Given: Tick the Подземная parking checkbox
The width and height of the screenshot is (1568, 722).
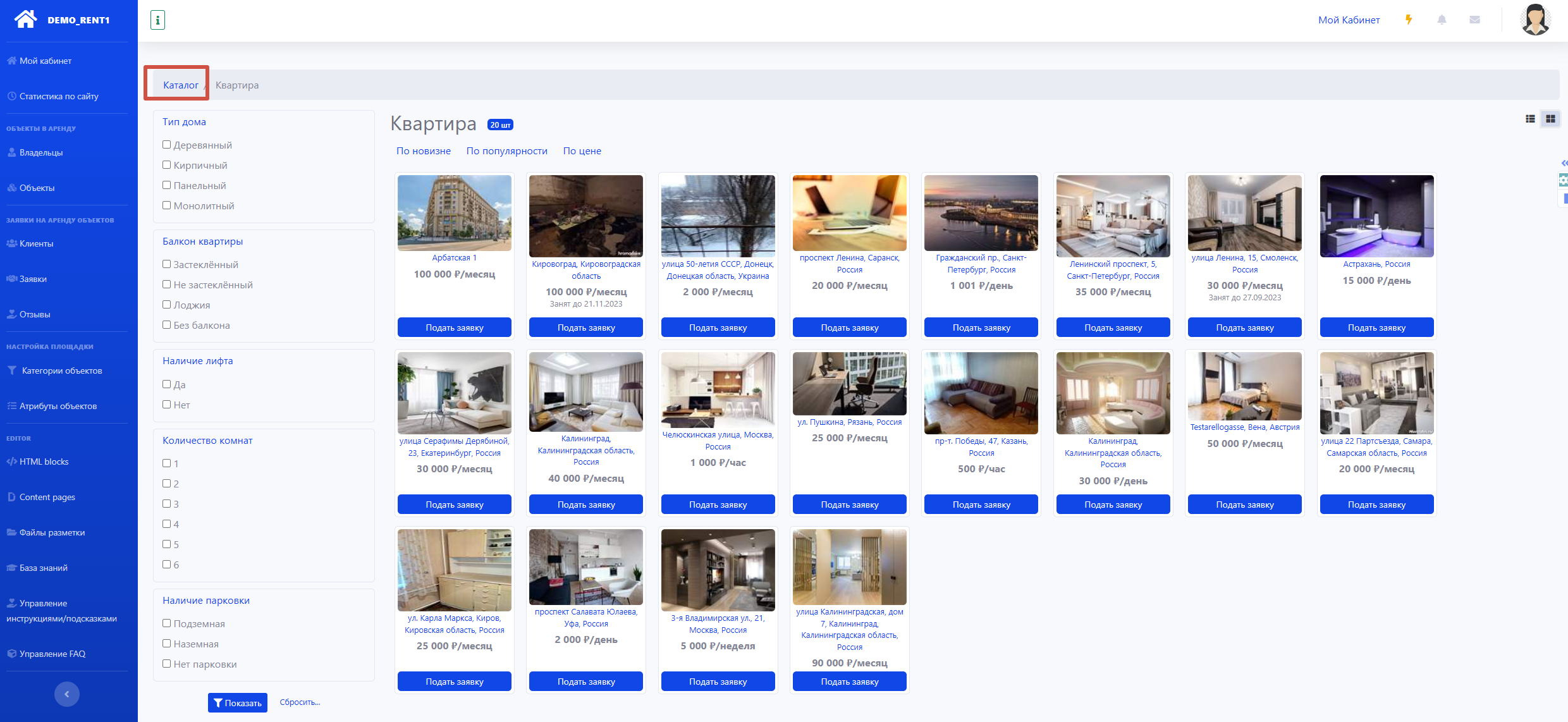Looking at the screenshot, I should pos(167,623).
